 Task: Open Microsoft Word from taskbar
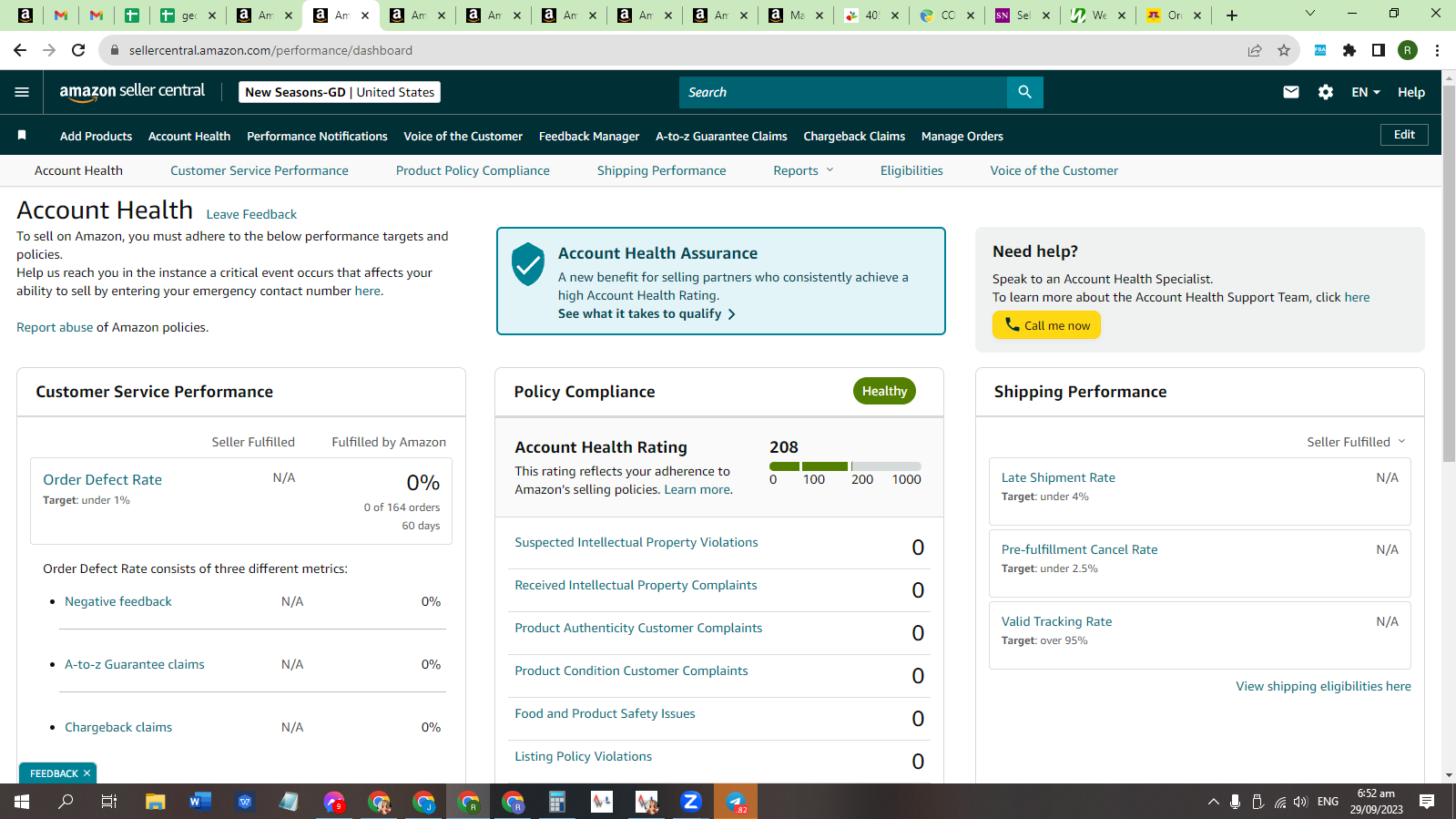(200, 802)
